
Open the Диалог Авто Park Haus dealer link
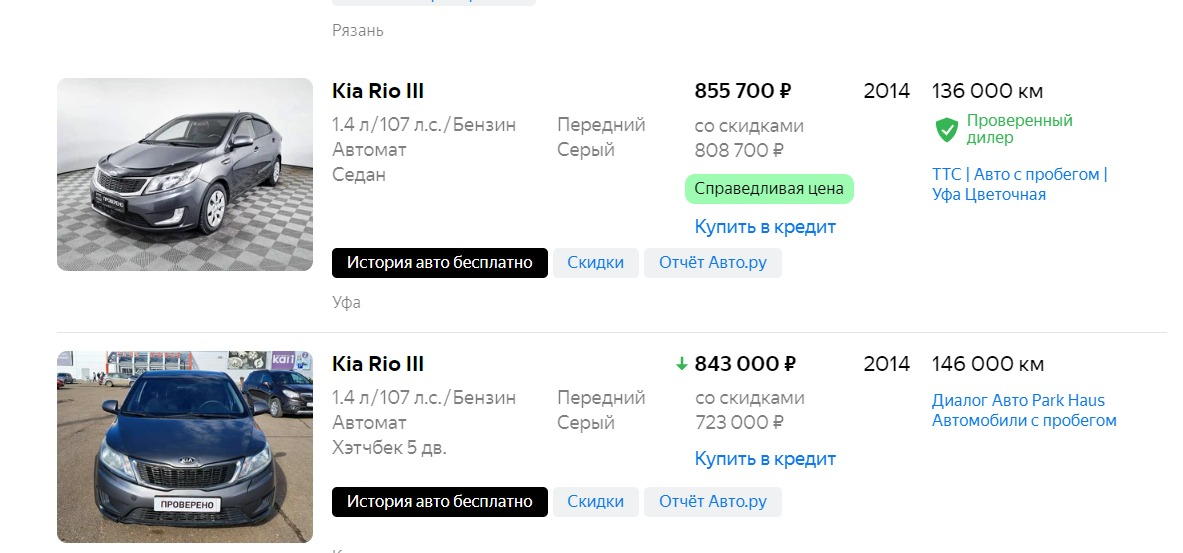1024,411
